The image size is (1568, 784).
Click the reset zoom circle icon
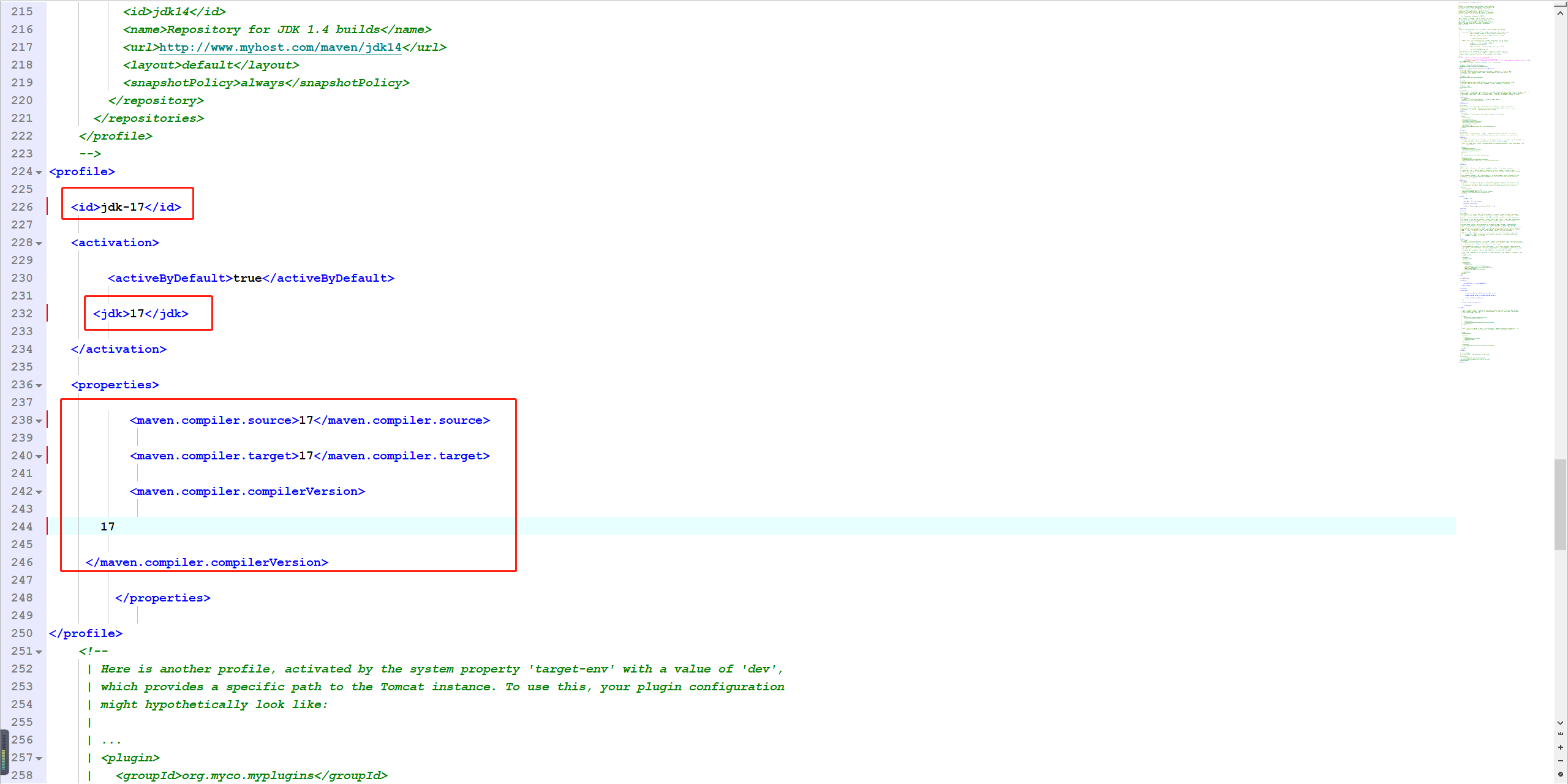pyautogui.click(x=1560, y=774)
